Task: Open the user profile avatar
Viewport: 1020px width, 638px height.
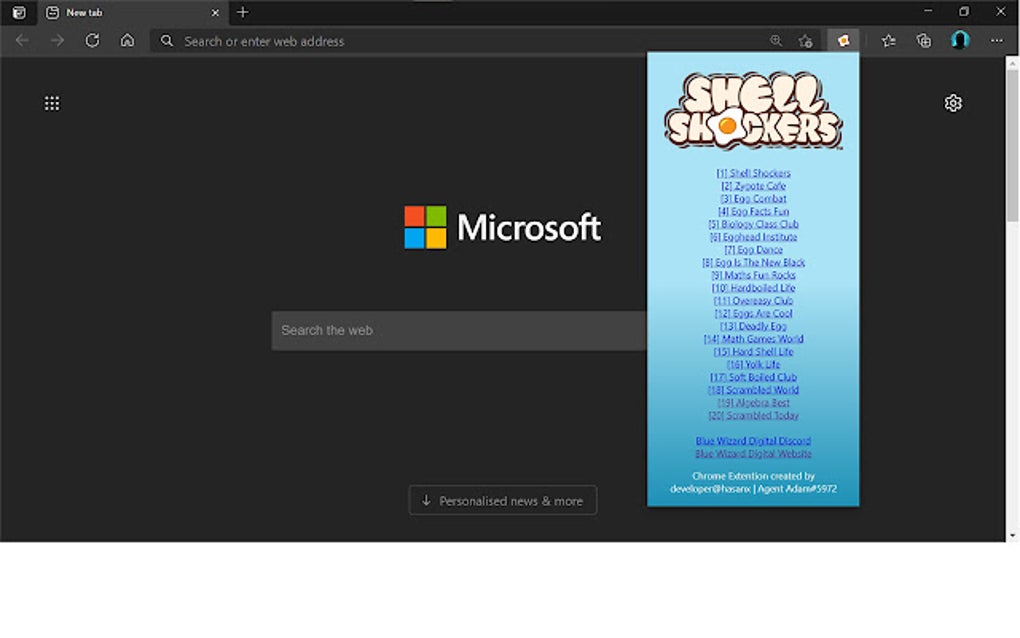Action: coord(960,40)
